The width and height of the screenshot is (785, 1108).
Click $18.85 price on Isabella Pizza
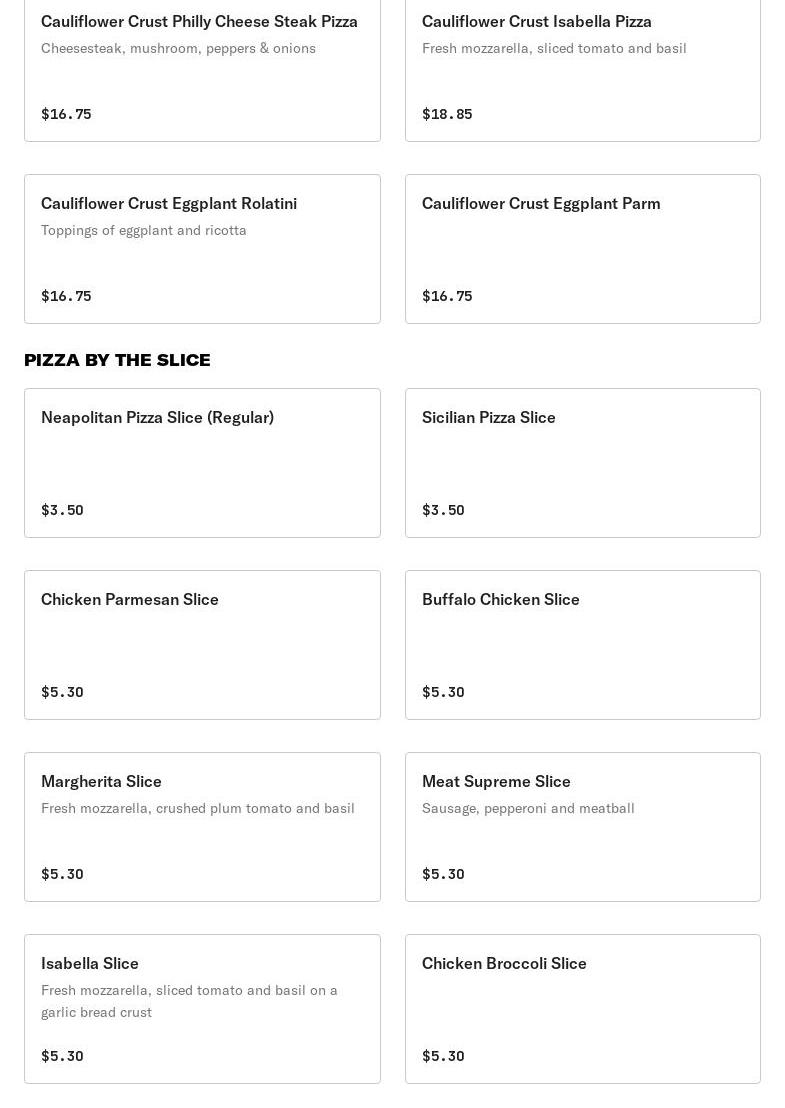tap(447, 114)
